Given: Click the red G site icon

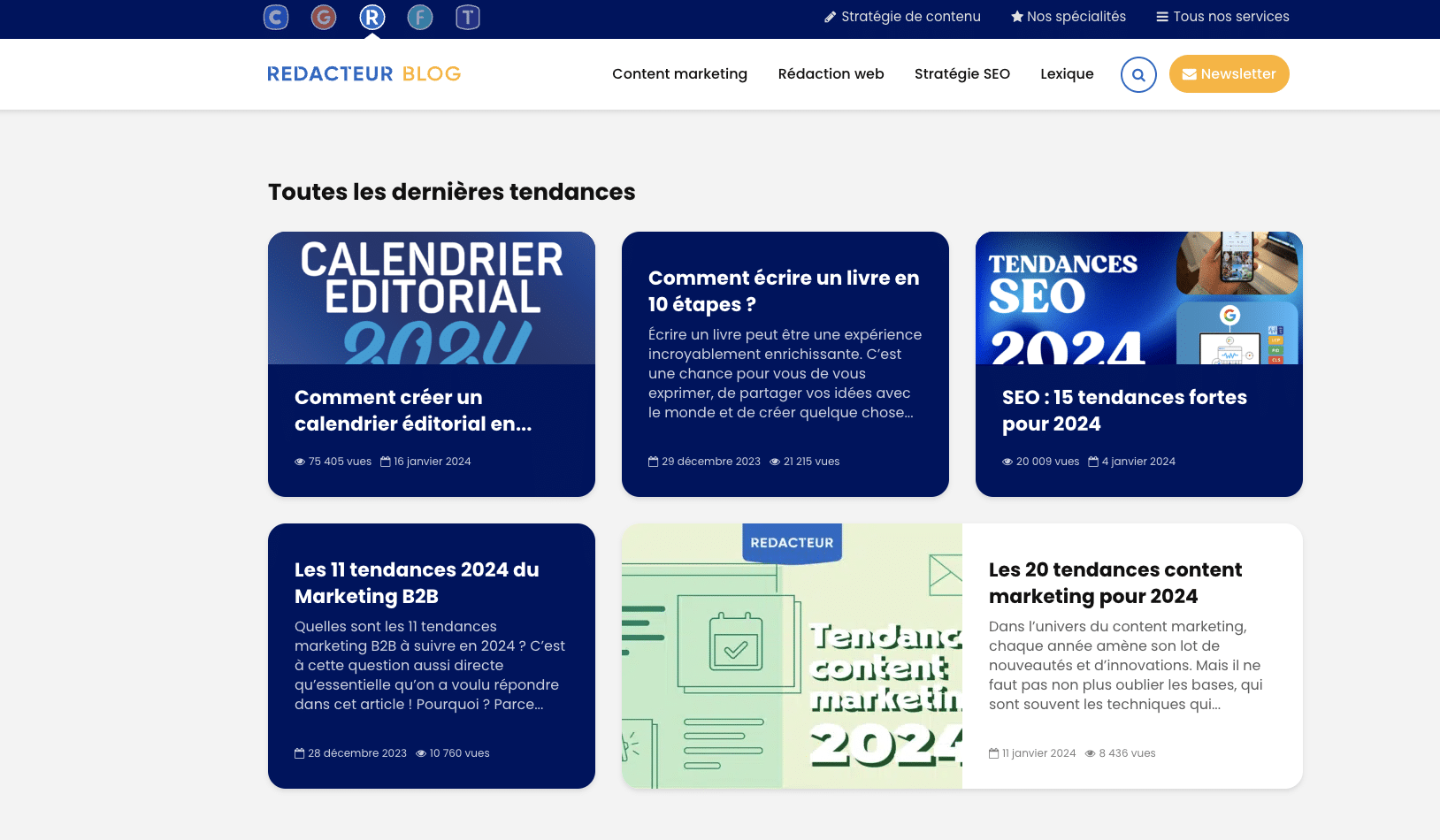Looking at the screenshot, I should tap(324, 17).
